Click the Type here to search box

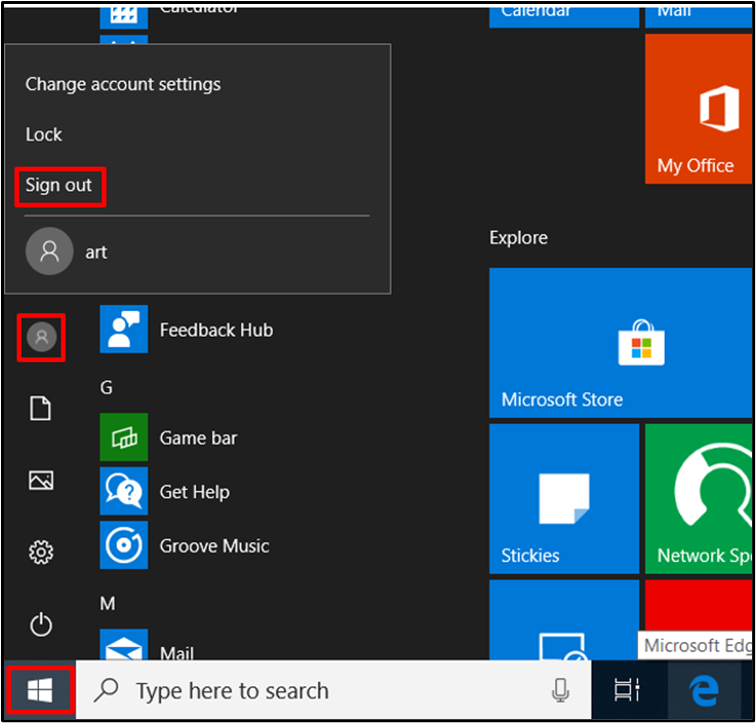334,690
